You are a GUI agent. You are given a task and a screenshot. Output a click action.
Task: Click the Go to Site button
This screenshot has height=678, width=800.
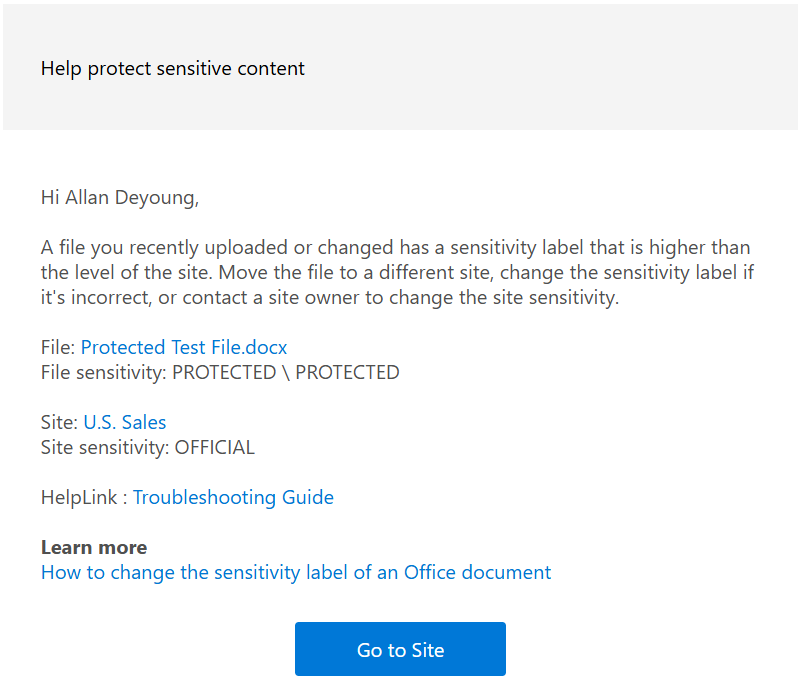pos(400,649)
